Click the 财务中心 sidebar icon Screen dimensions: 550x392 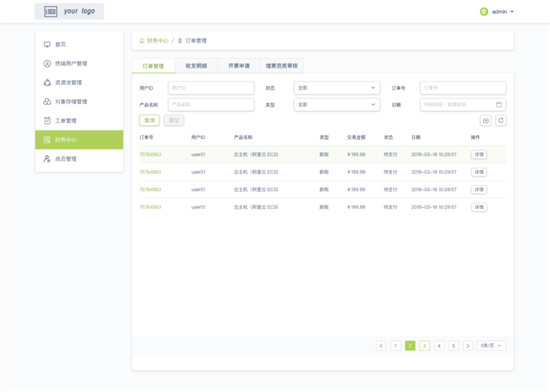(47, 140)
